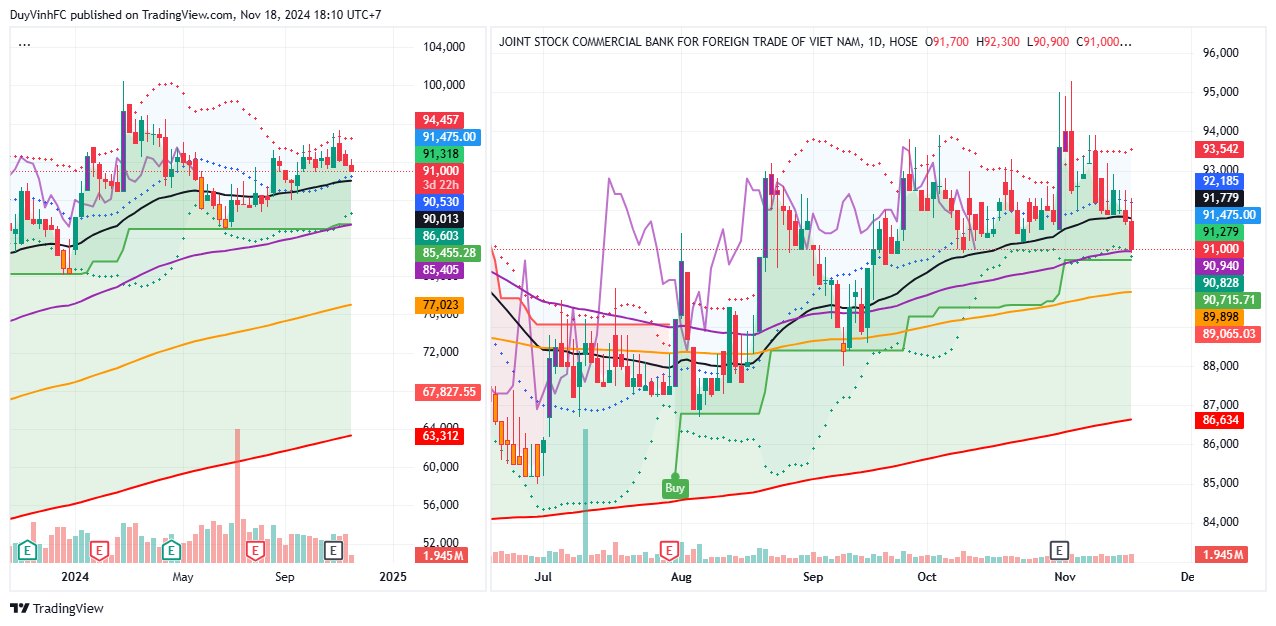Click the green earnings marker left of 2024
Screen dimensions: 1276x626
pos(28,550)
